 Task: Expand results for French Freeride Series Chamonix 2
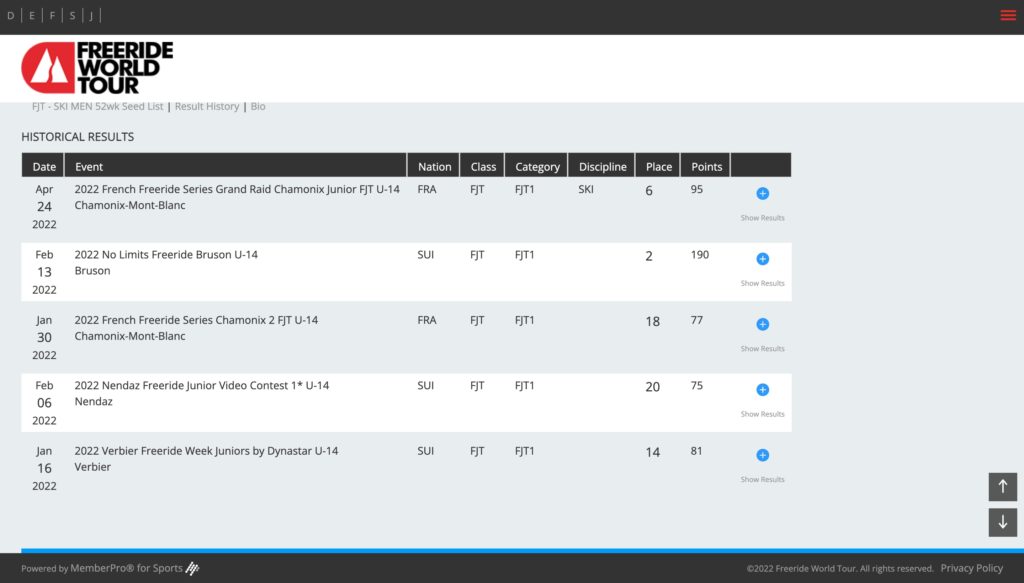pos(762,324)
